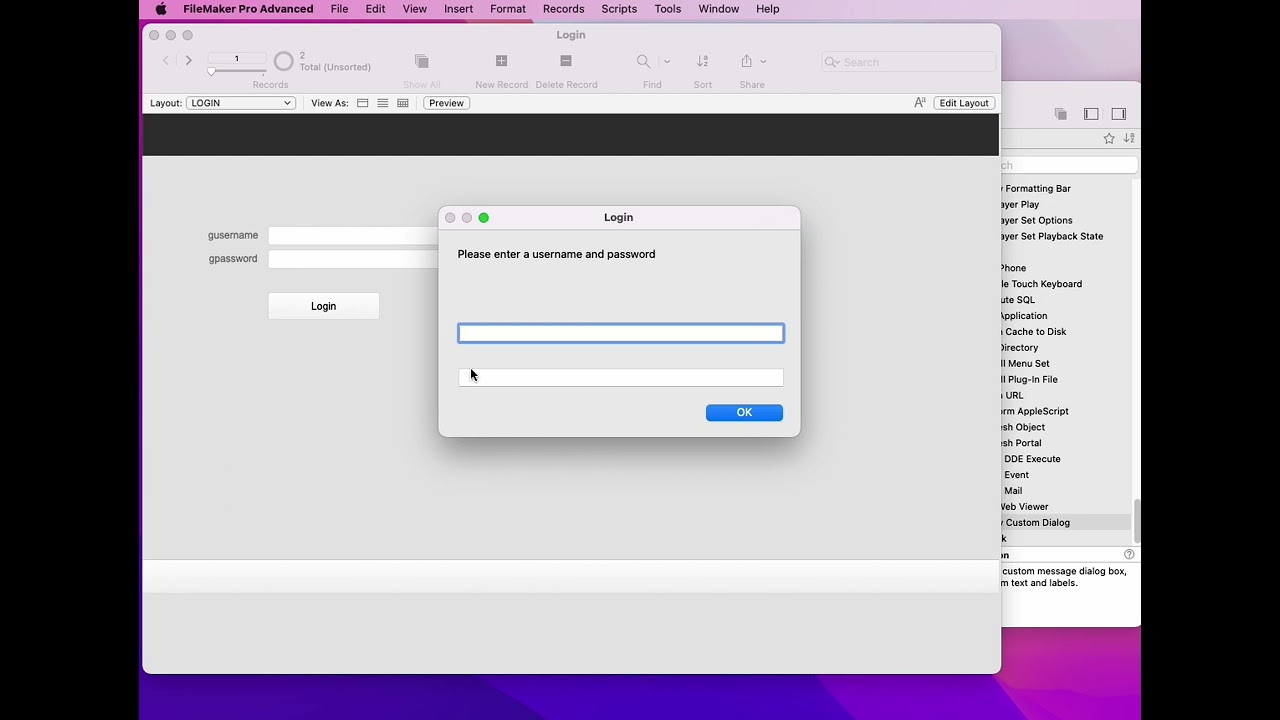The height and width of the screenshot is (720, 1280).
Task: Toggle right pane icon in script workspace
Action: (1119, 114)
